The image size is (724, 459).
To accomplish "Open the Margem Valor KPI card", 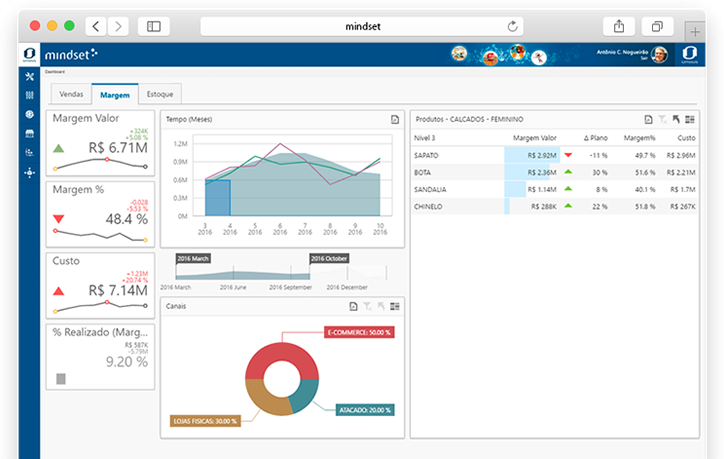I will tap(100, 143).
